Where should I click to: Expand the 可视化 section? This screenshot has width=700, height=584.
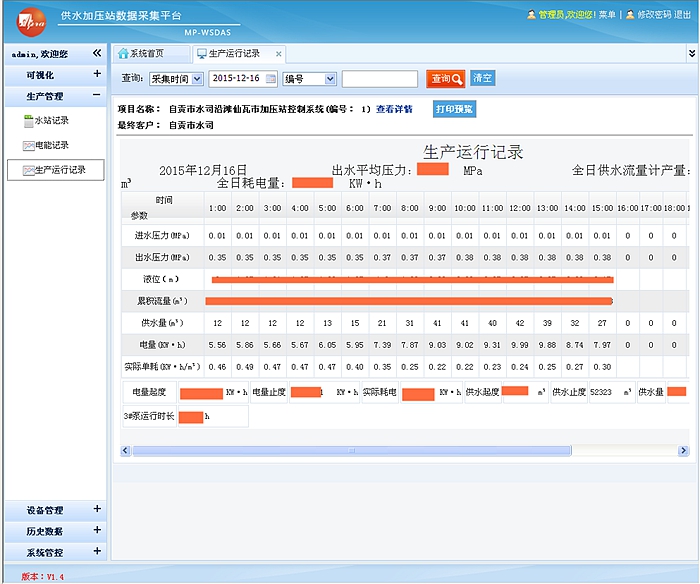point(97,74)
